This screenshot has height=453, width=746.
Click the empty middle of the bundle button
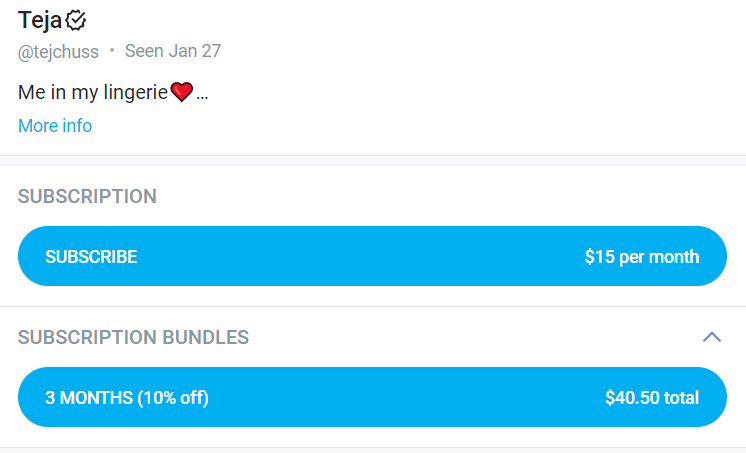400,398
